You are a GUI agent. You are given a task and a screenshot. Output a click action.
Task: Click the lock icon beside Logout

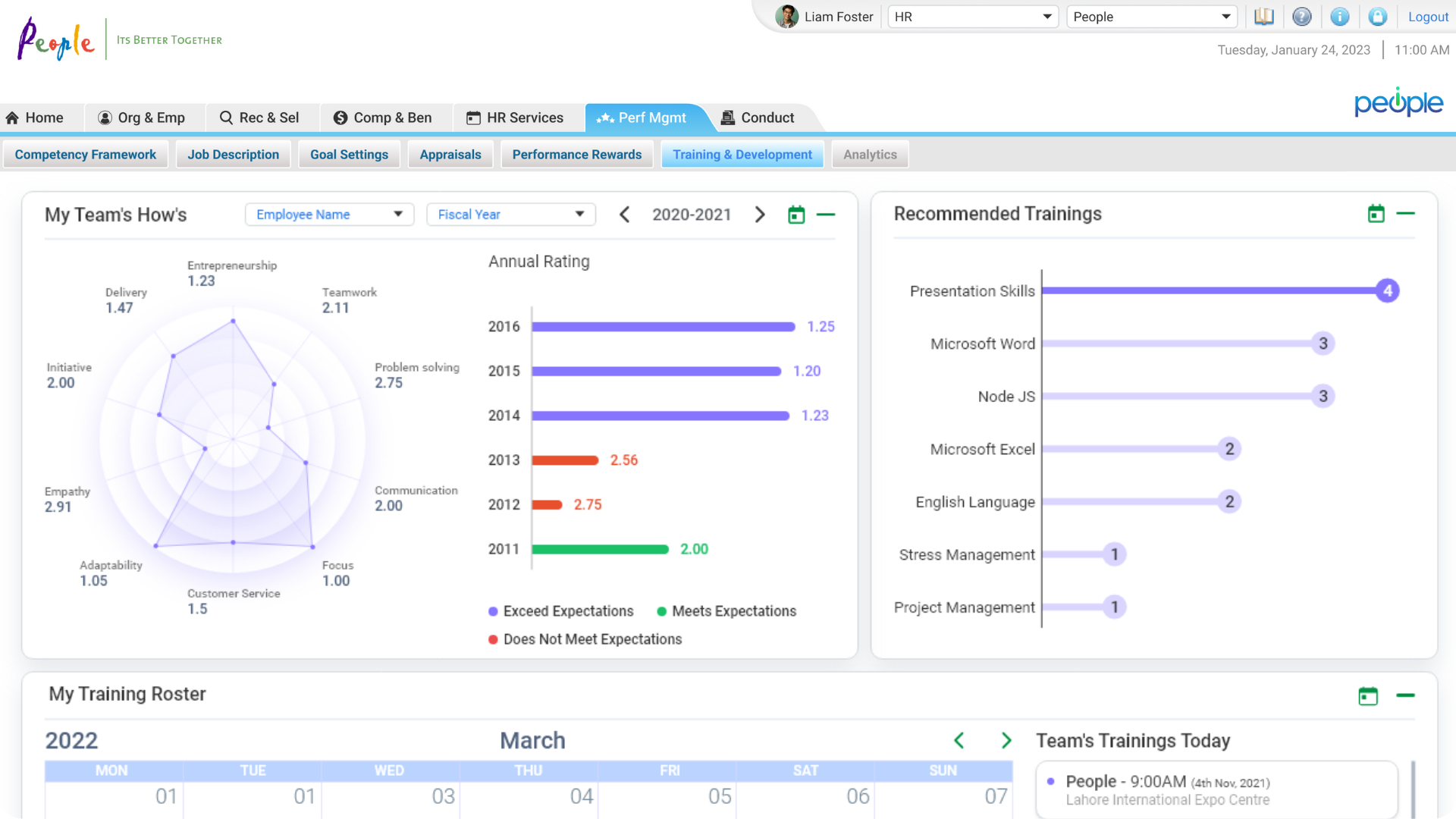1378,17
